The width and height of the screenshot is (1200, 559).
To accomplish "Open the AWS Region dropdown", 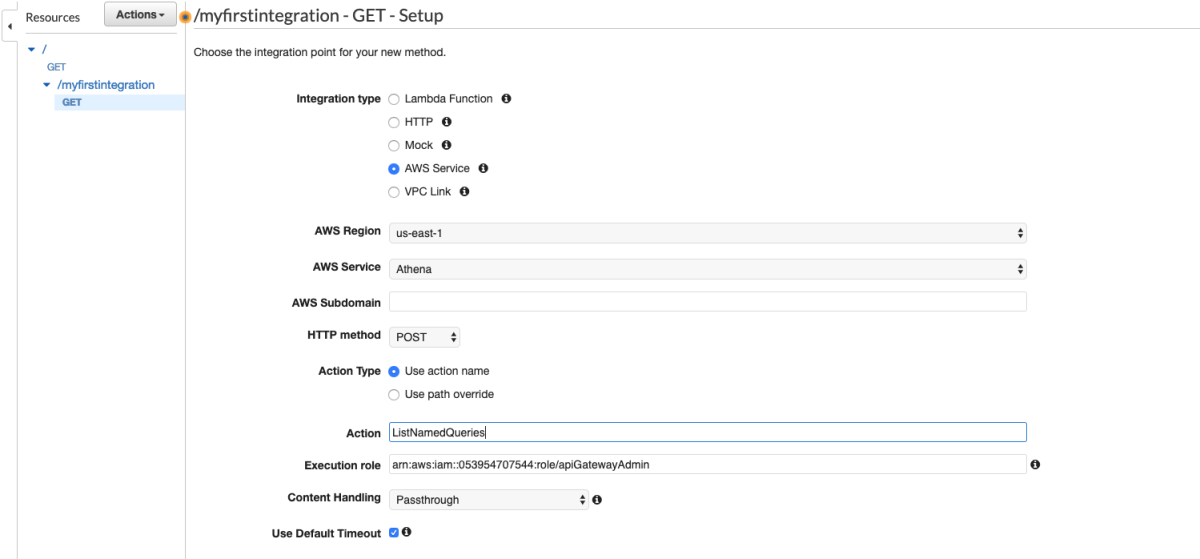I will coord(708,233).
